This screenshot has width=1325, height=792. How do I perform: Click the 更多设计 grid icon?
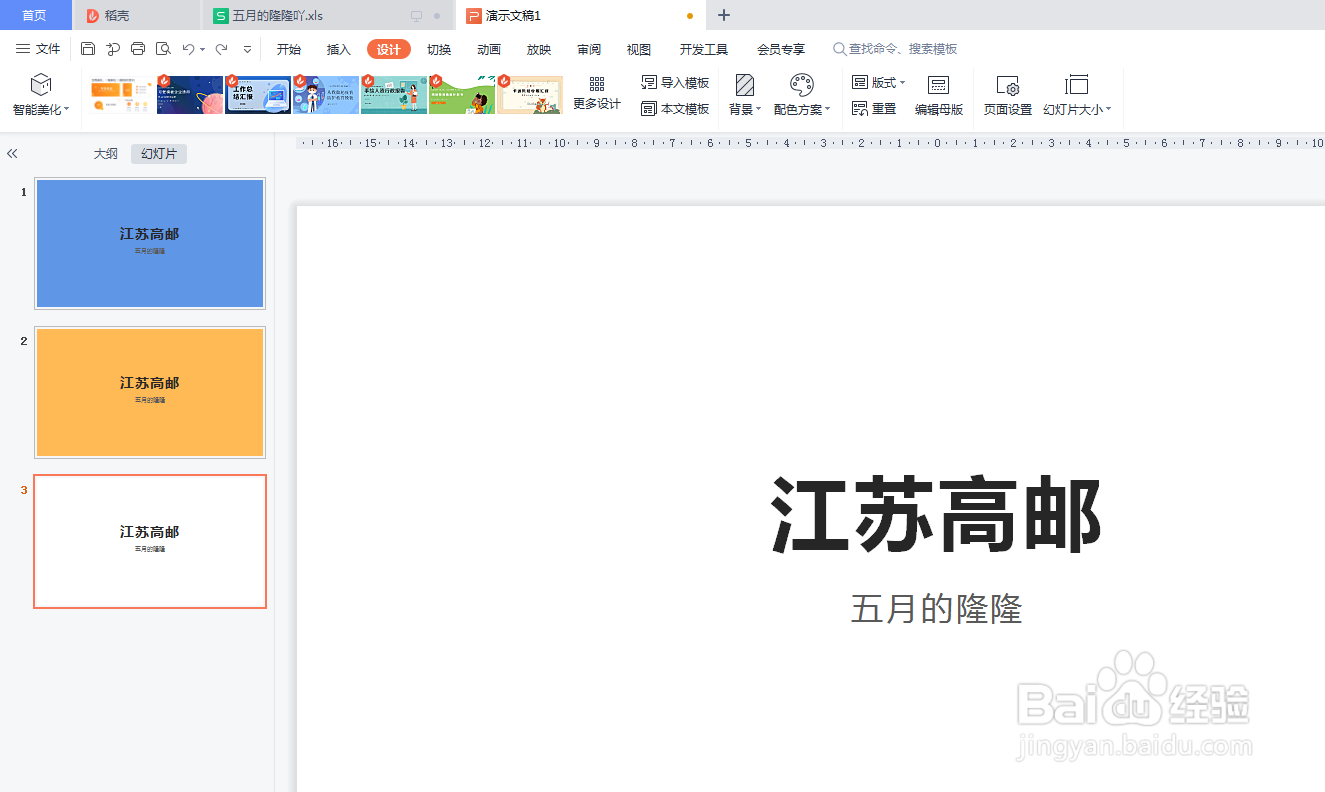pyautogui.click(x=597, y=84)
